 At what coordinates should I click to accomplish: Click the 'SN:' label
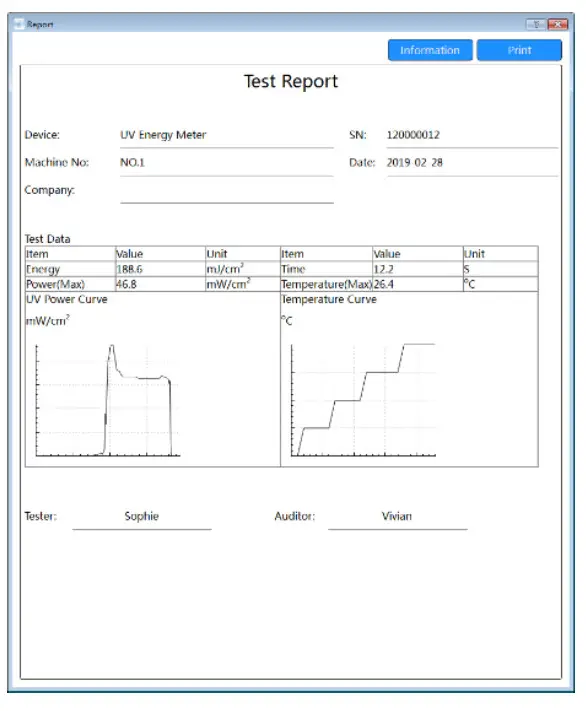358,135
